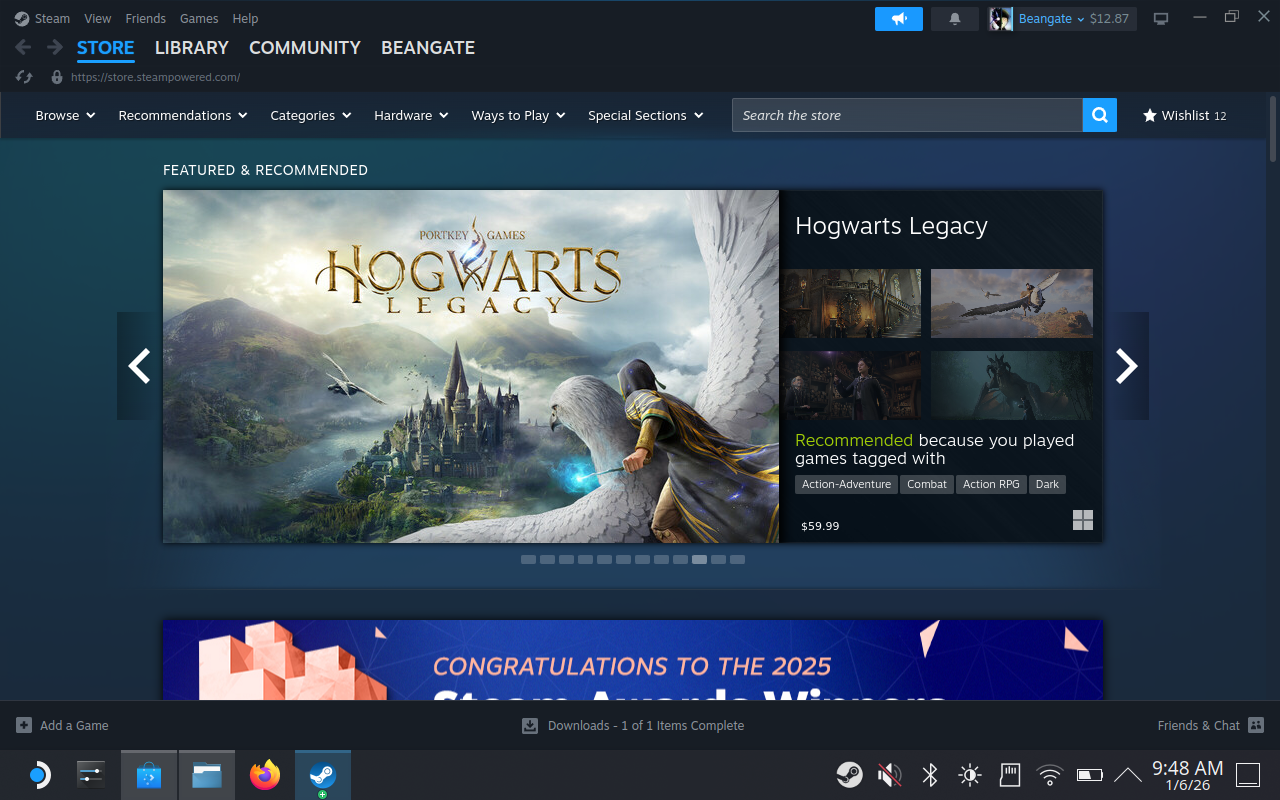Image resolution: width=1280 pixels, height=800 pixels.
Task: Click the remote play monitor icon top right
Action: [x=1160, y=18]
